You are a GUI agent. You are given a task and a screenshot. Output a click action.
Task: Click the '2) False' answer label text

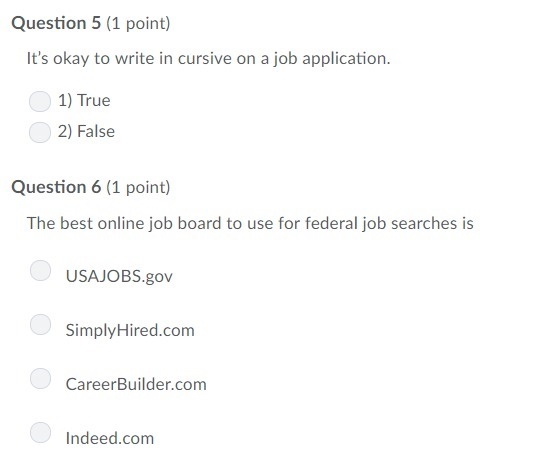[86, 131]
